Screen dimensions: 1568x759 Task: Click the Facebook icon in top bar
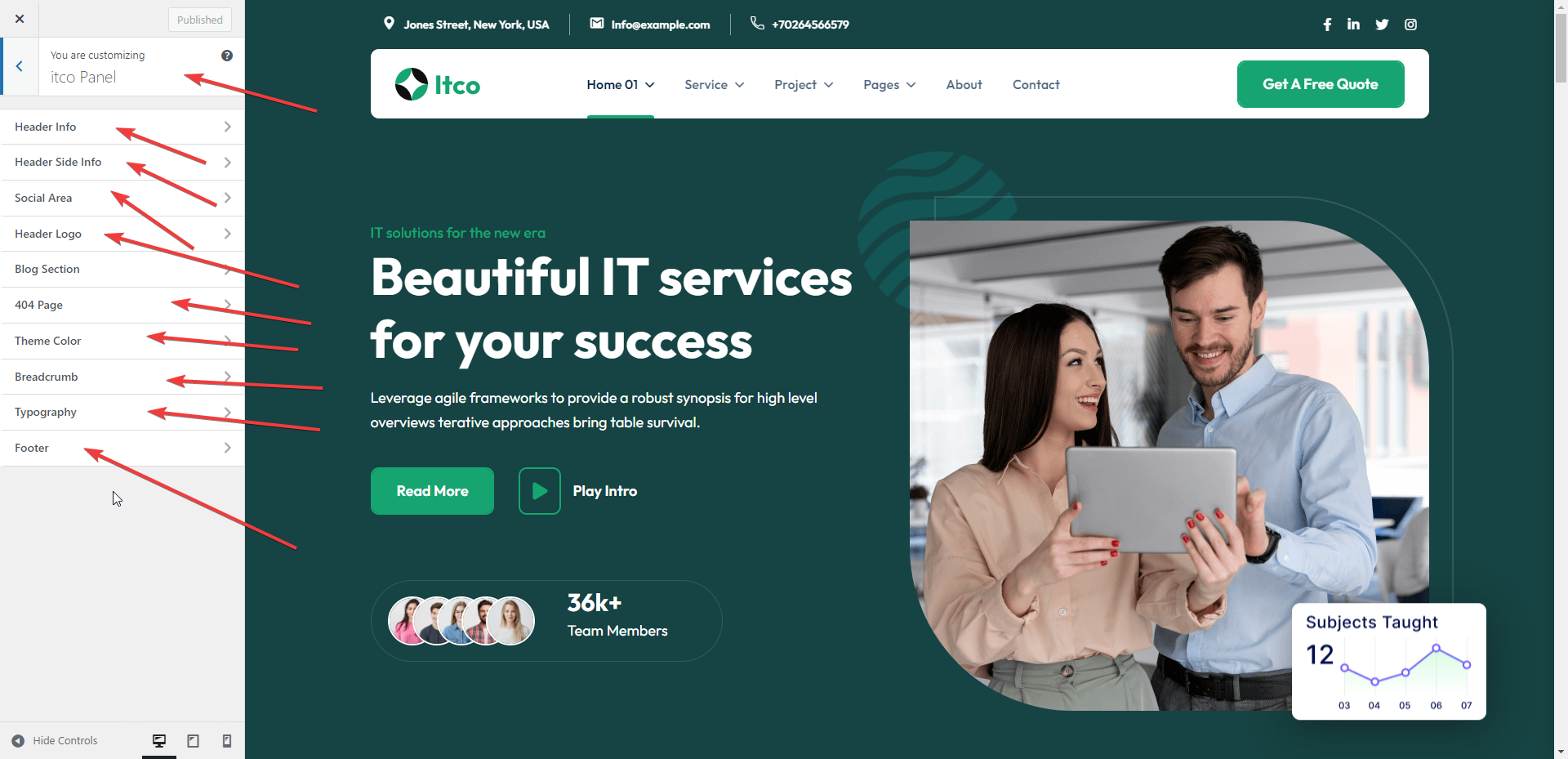1327,25
